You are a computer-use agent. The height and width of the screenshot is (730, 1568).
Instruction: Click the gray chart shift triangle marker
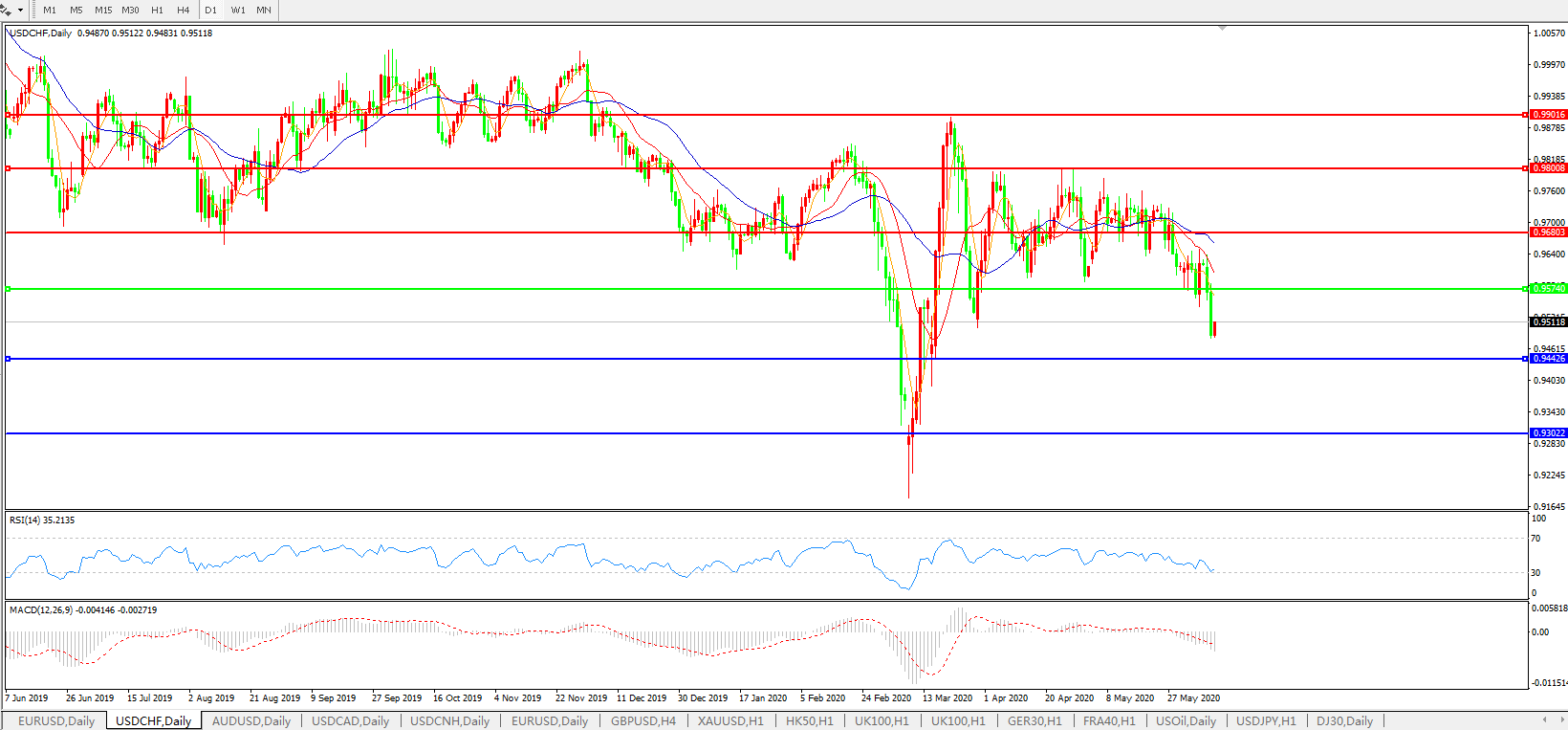click(x=1222, y=29)
